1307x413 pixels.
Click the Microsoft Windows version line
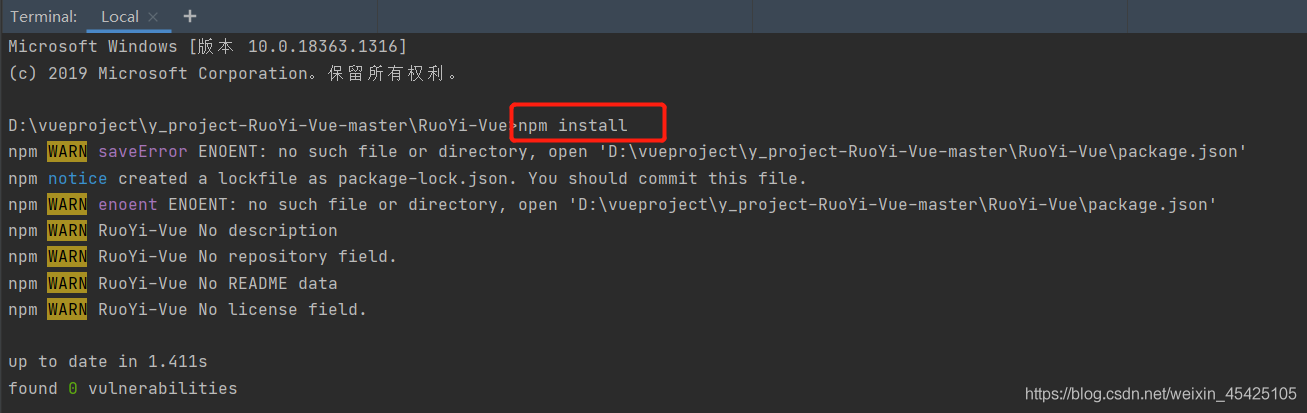pos(207,47)
